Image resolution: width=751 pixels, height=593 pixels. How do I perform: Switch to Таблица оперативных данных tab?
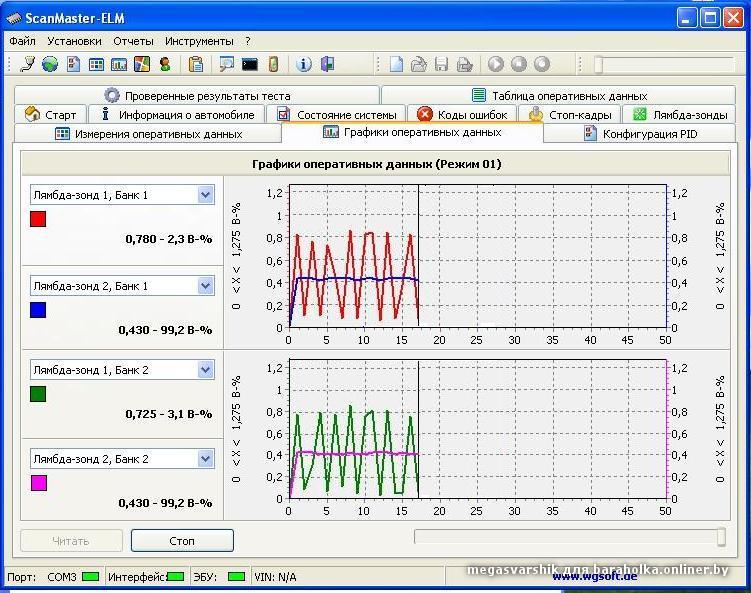[x=559, y=95]
